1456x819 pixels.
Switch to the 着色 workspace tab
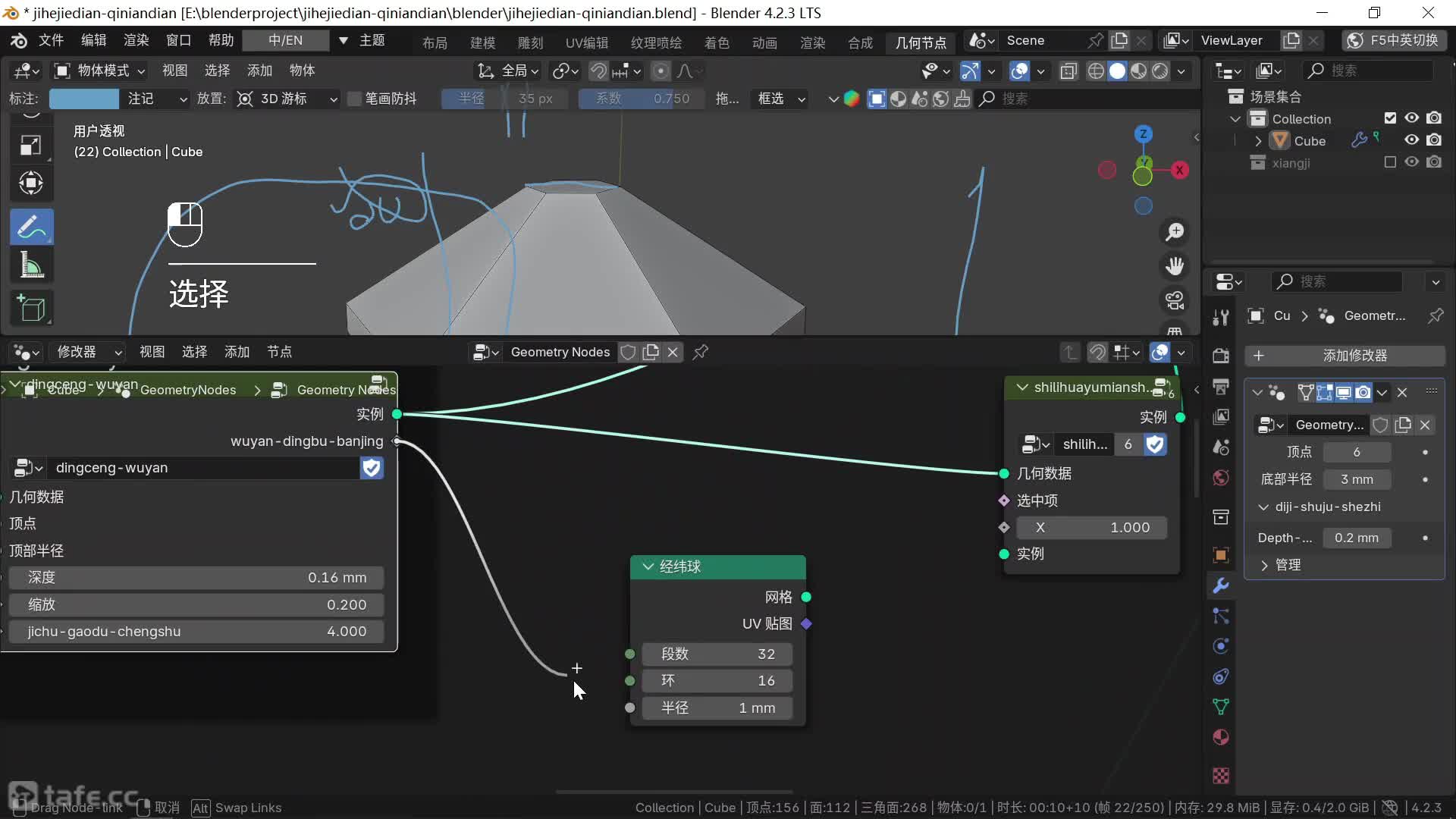pos(716,42)
